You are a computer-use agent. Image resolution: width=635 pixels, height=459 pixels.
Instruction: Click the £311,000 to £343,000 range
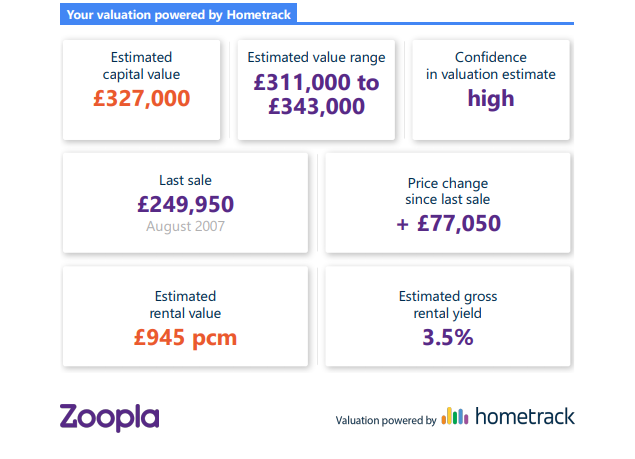(x=316, y=94)
